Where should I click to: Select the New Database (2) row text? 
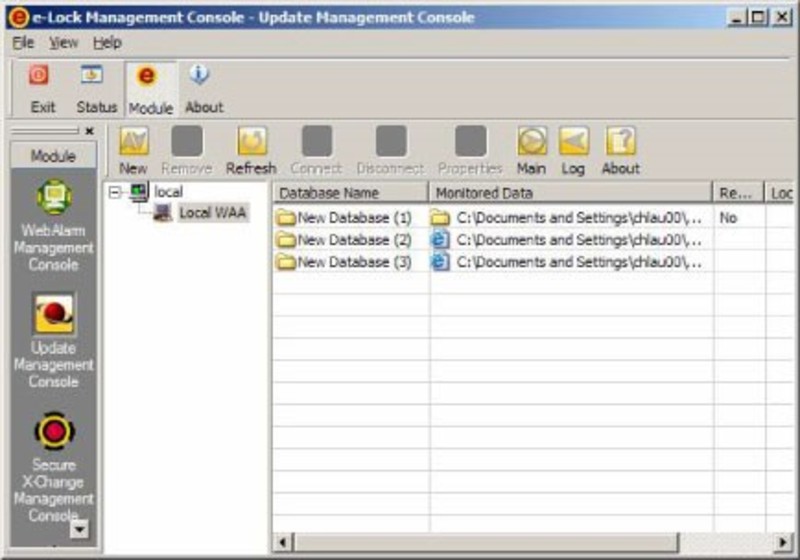click(355, 240)
